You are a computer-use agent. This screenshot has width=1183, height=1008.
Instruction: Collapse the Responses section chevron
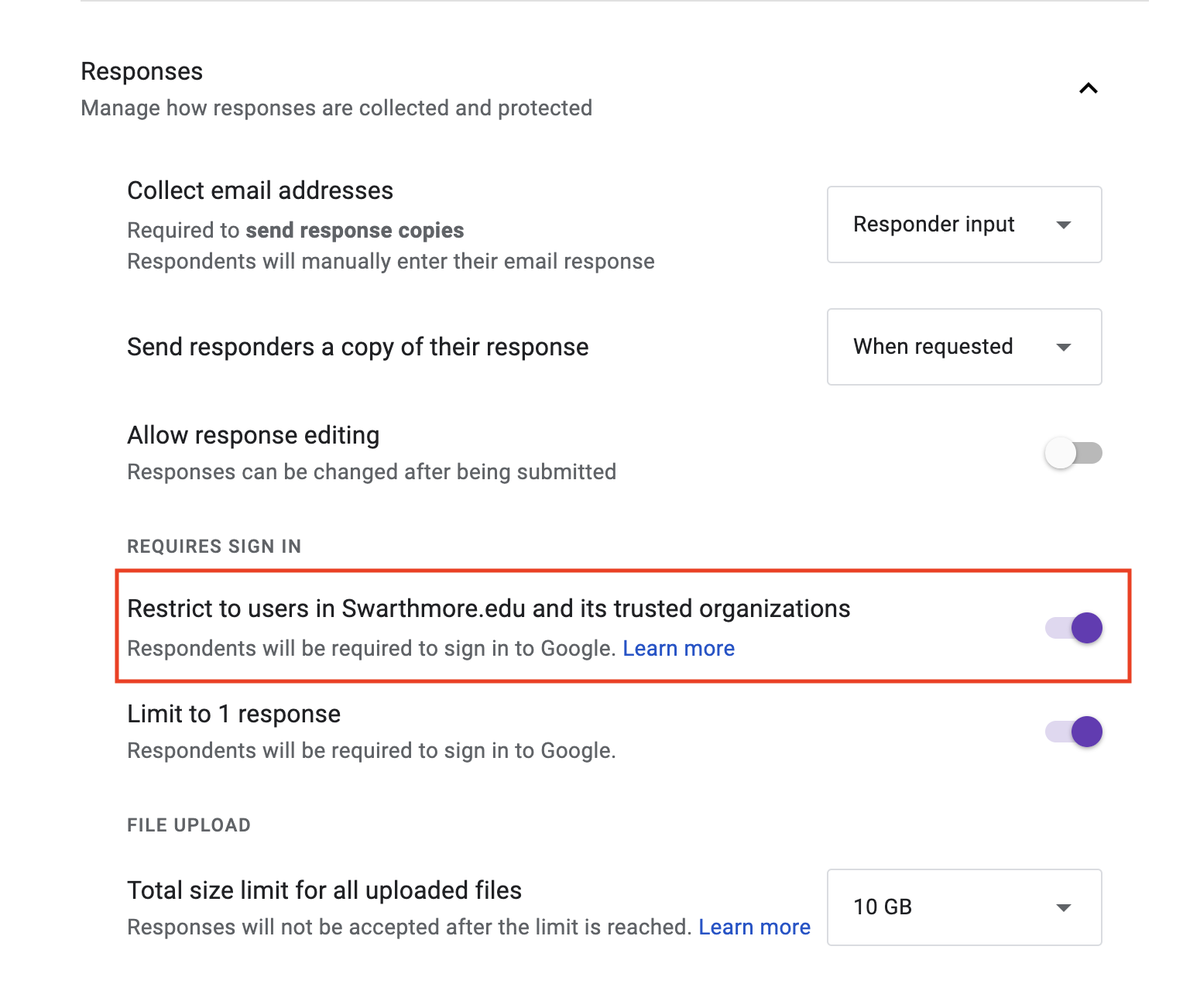(x=1089, y=88)
